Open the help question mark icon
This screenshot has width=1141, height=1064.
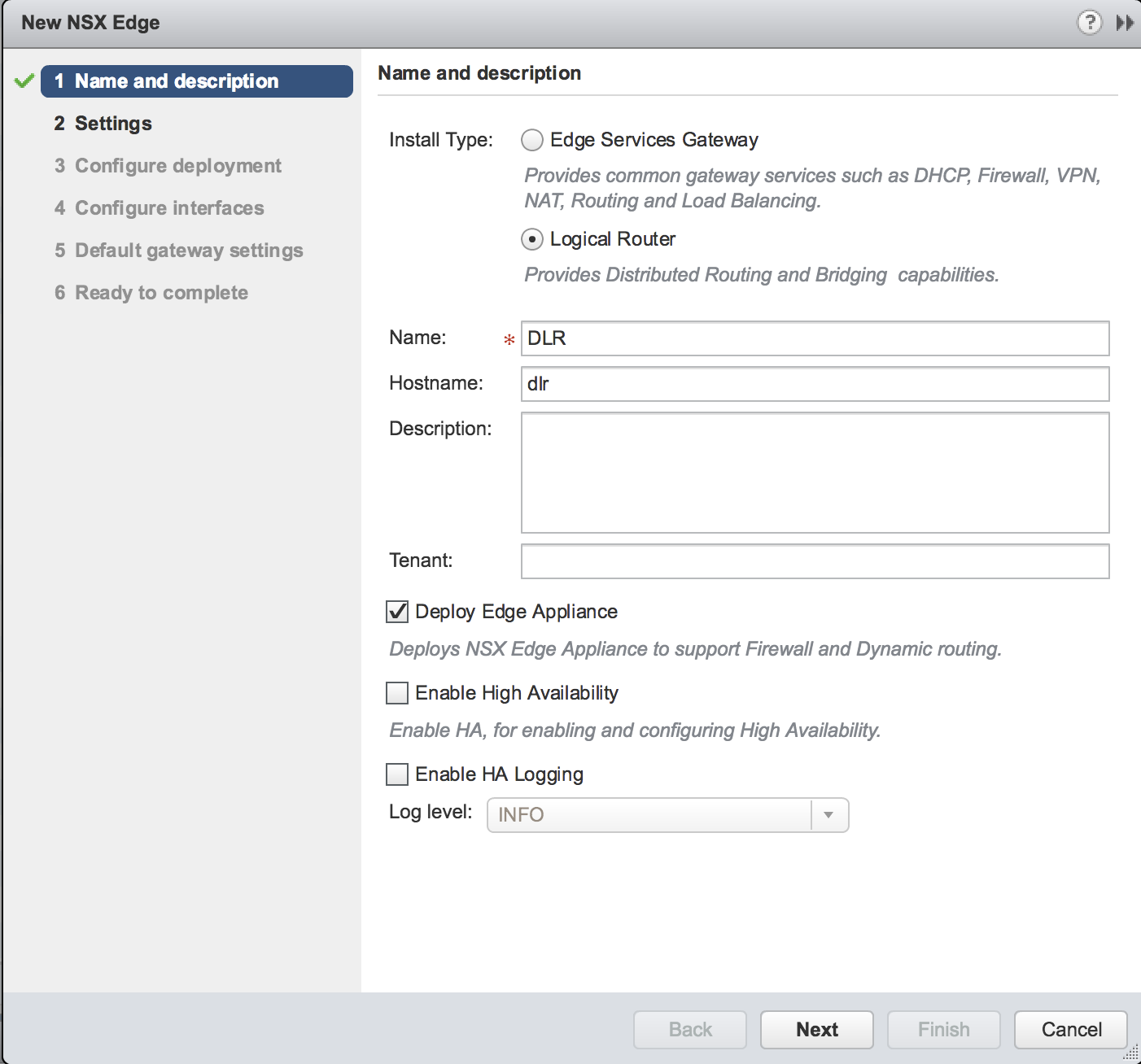[1090, 22]
